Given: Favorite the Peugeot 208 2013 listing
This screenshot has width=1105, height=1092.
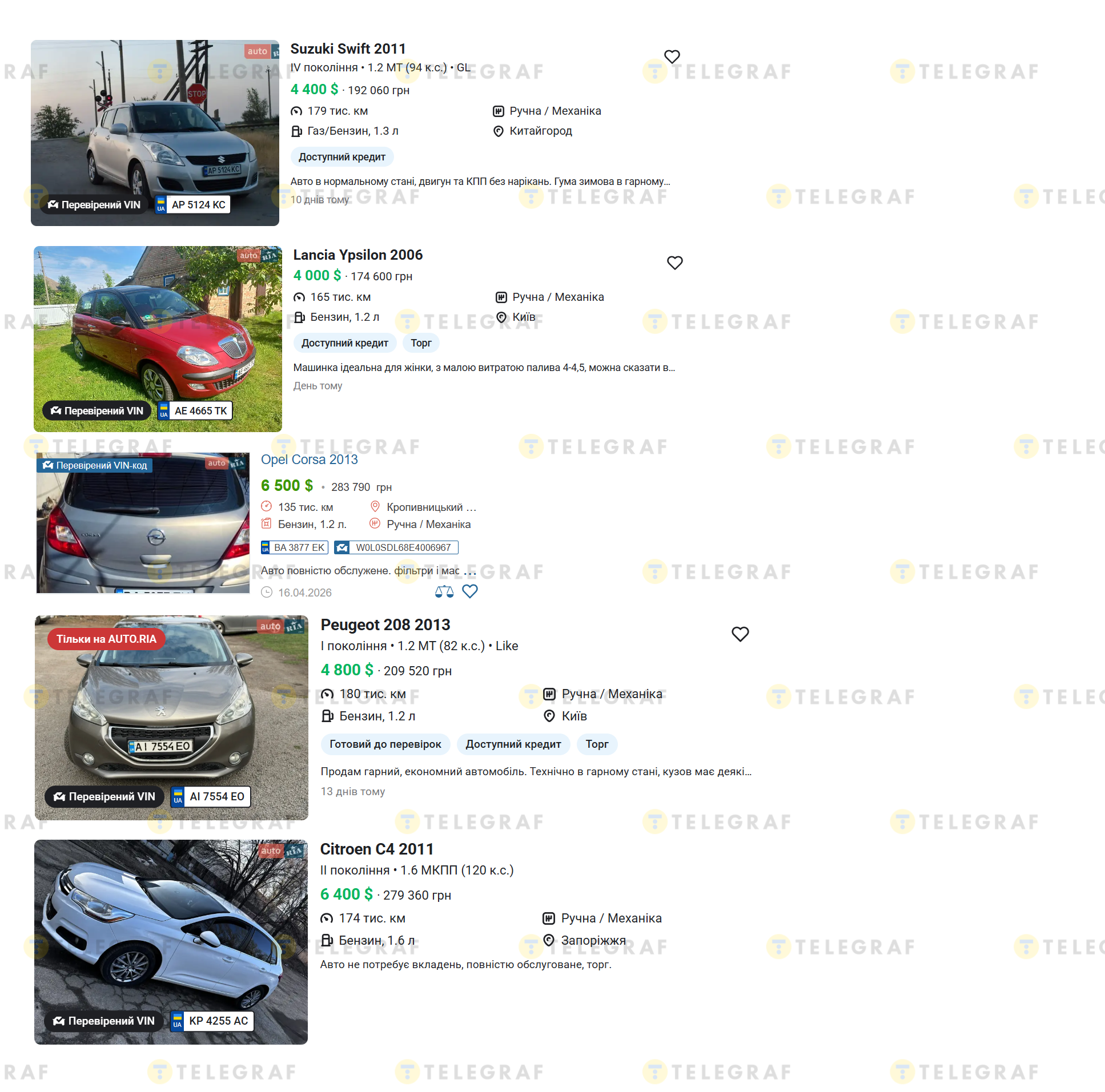Looking at the screenshot, I should 740,634.
